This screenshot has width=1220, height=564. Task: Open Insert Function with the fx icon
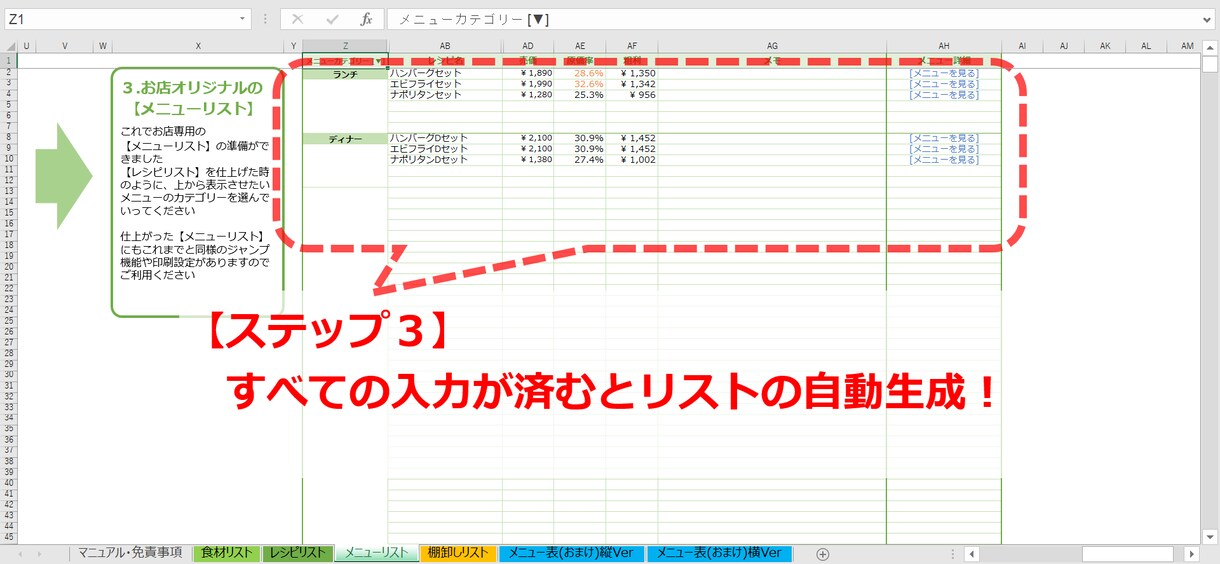pyautogui.click(x=366, y=19)
